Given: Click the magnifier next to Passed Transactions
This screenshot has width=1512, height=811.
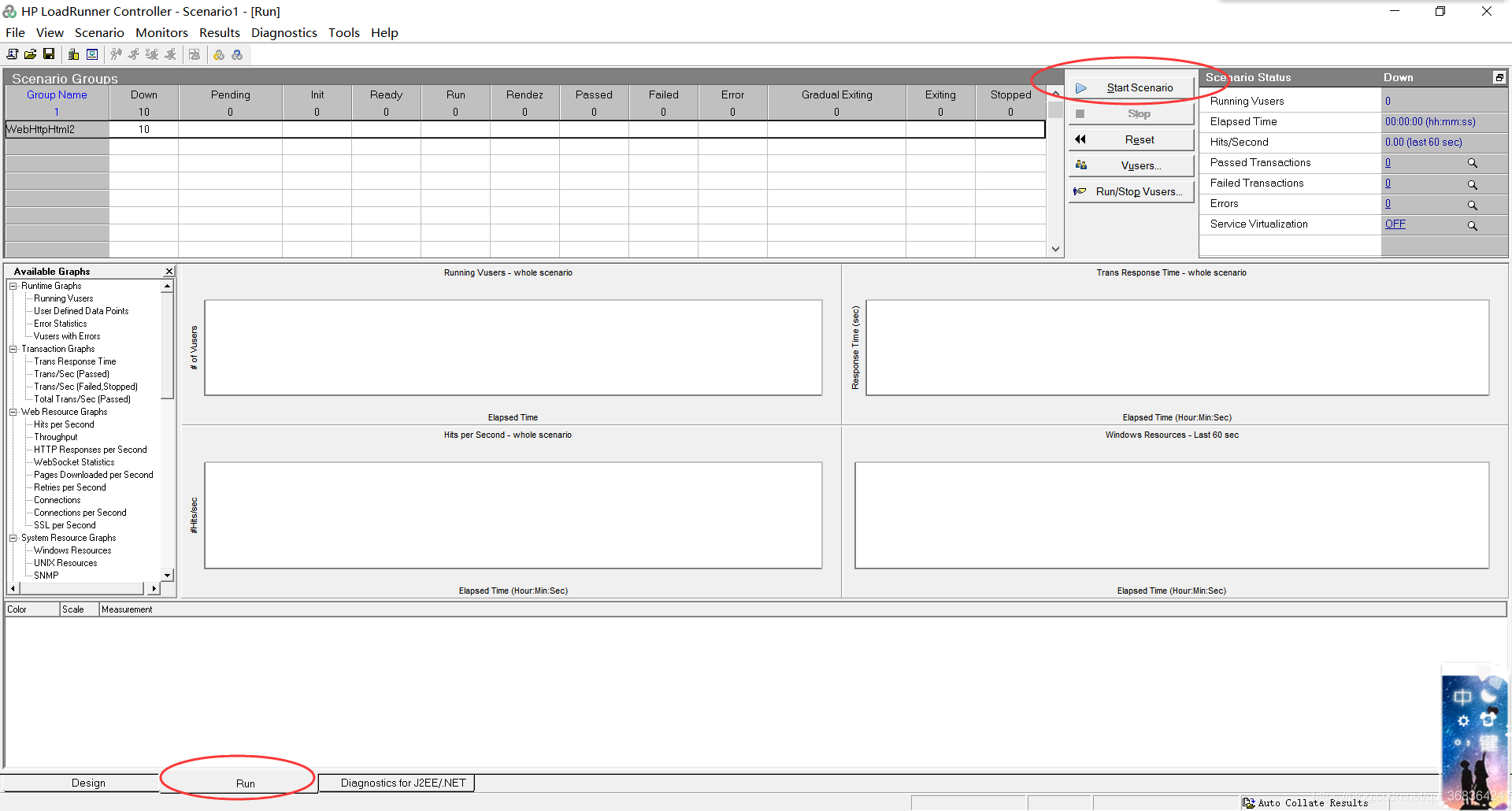Looking at the screenshot, I should (1472, 163).
